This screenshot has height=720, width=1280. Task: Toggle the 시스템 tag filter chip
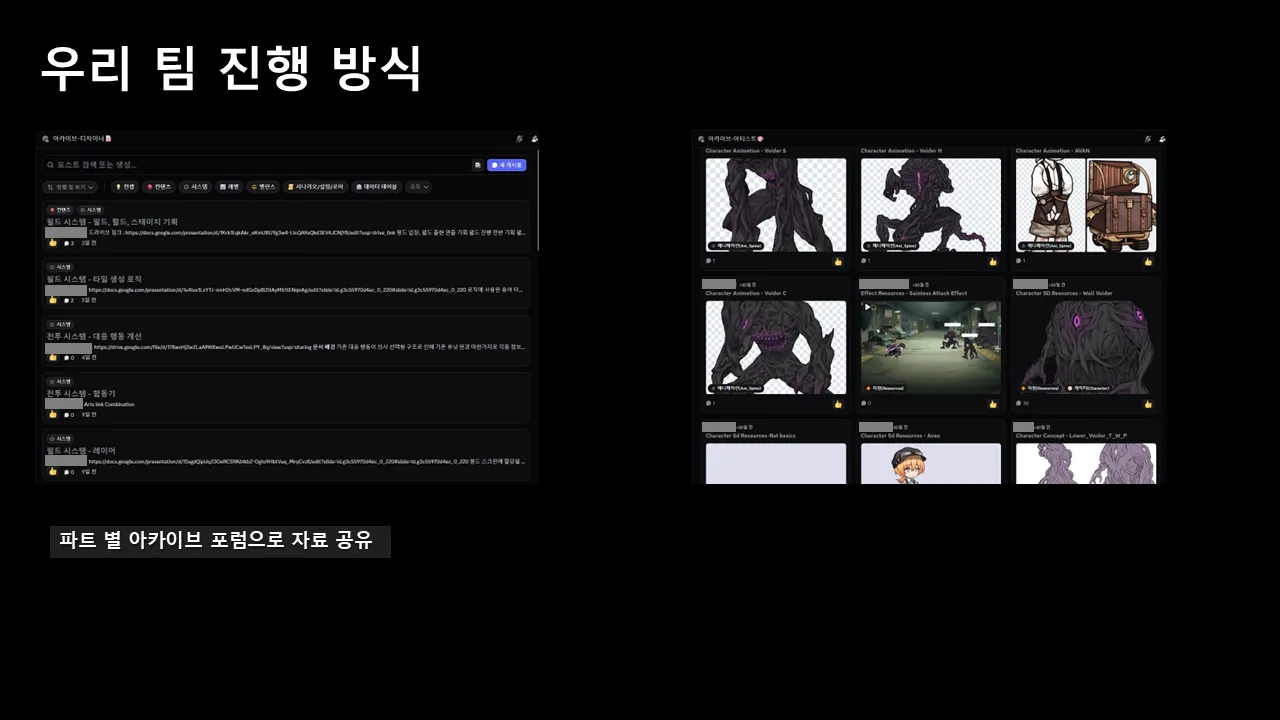[196, 187]
